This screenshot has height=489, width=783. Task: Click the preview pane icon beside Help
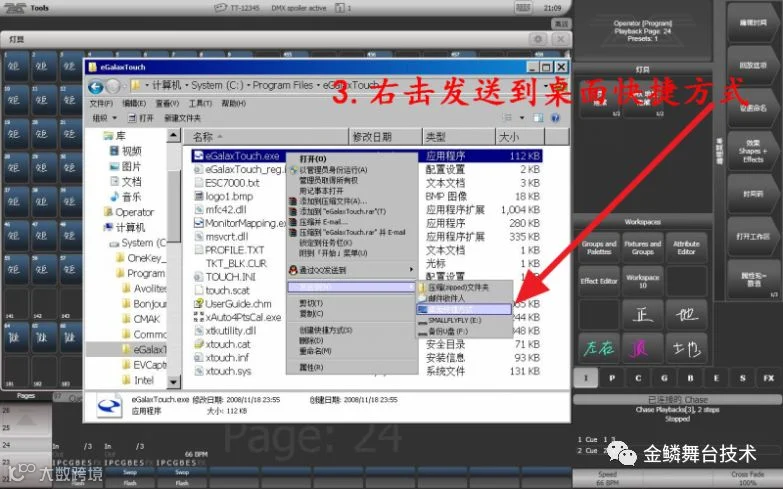pos(538,118)
